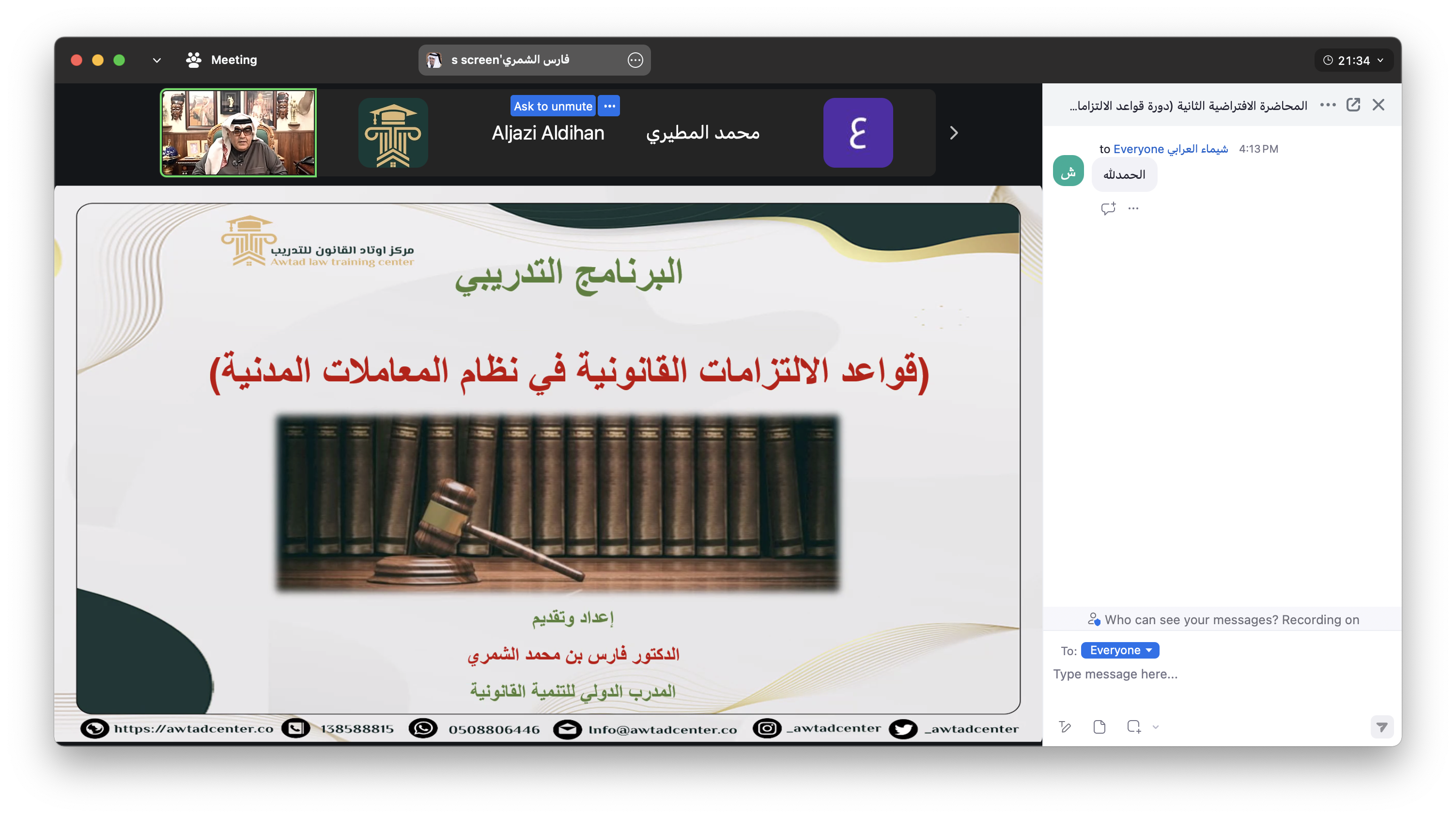Expand the Everyone recipient dropdown
This screenshot has height=818, width=1456.
(1120, 650)
